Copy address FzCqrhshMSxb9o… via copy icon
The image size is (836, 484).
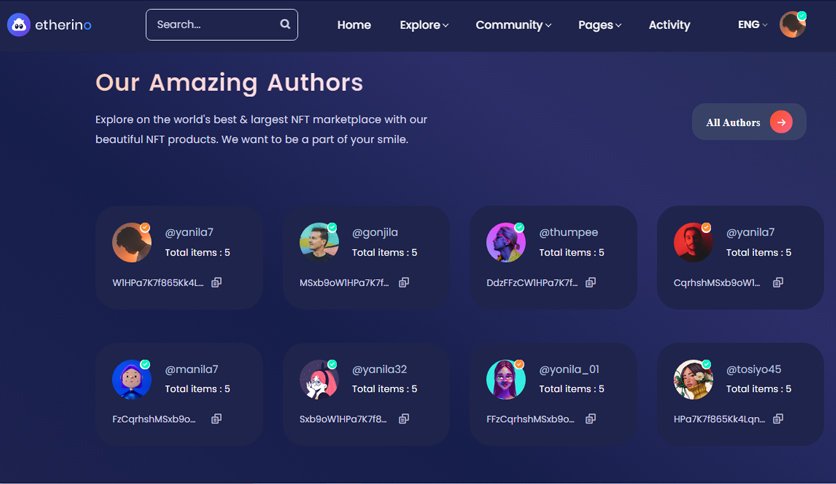tap(216, 418)
